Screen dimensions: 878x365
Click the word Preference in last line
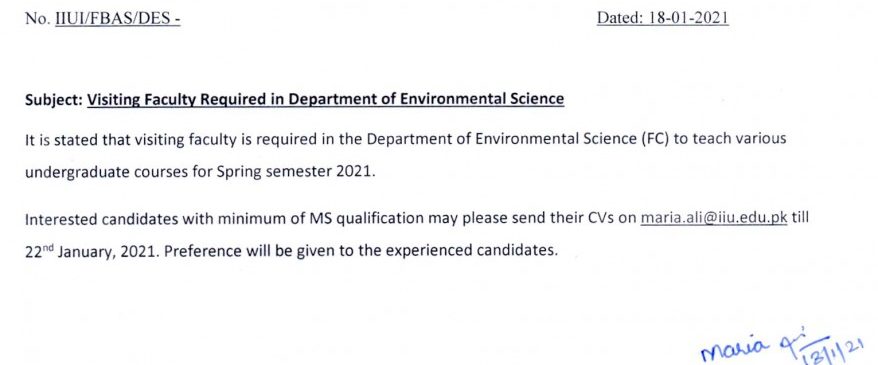203,251
